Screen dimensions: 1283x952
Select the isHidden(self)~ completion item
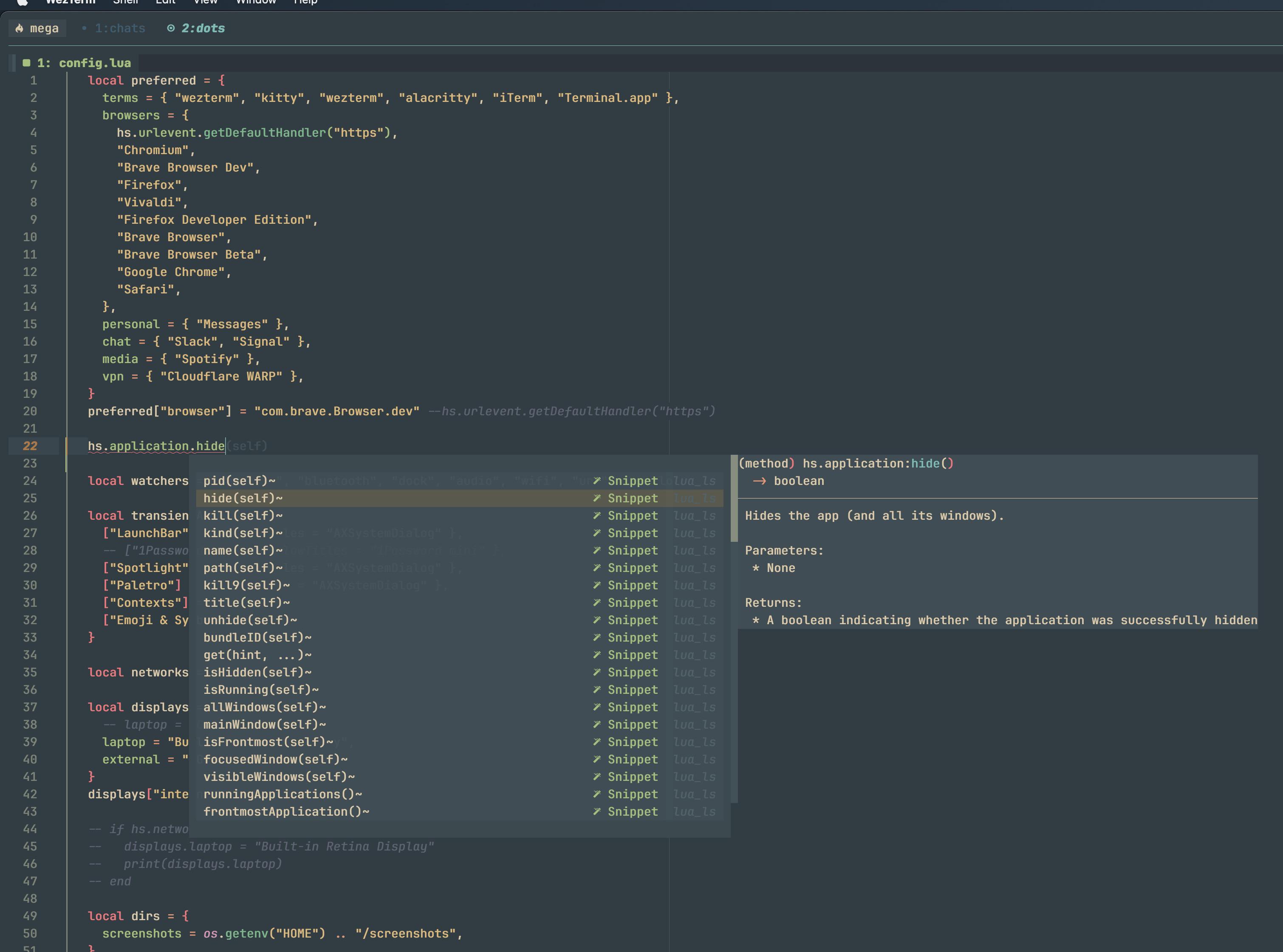tap(460, 672)
